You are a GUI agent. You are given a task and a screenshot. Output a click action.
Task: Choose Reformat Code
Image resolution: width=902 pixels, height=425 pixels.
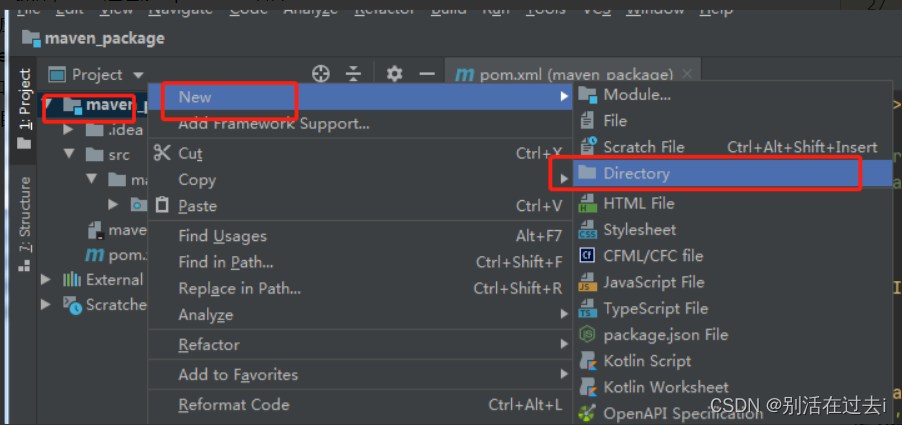tap(360, 404)
